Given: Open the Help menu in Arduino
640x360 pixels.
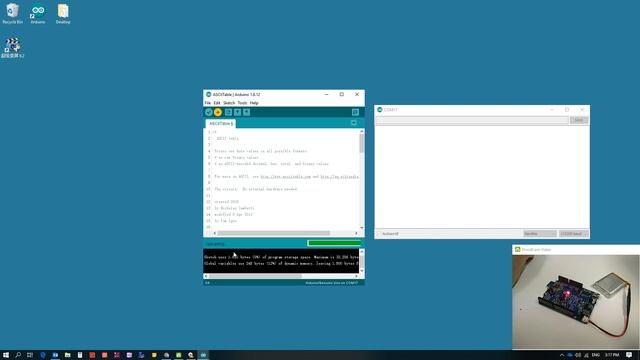Looking at the screenshot, I should (254, 103).
